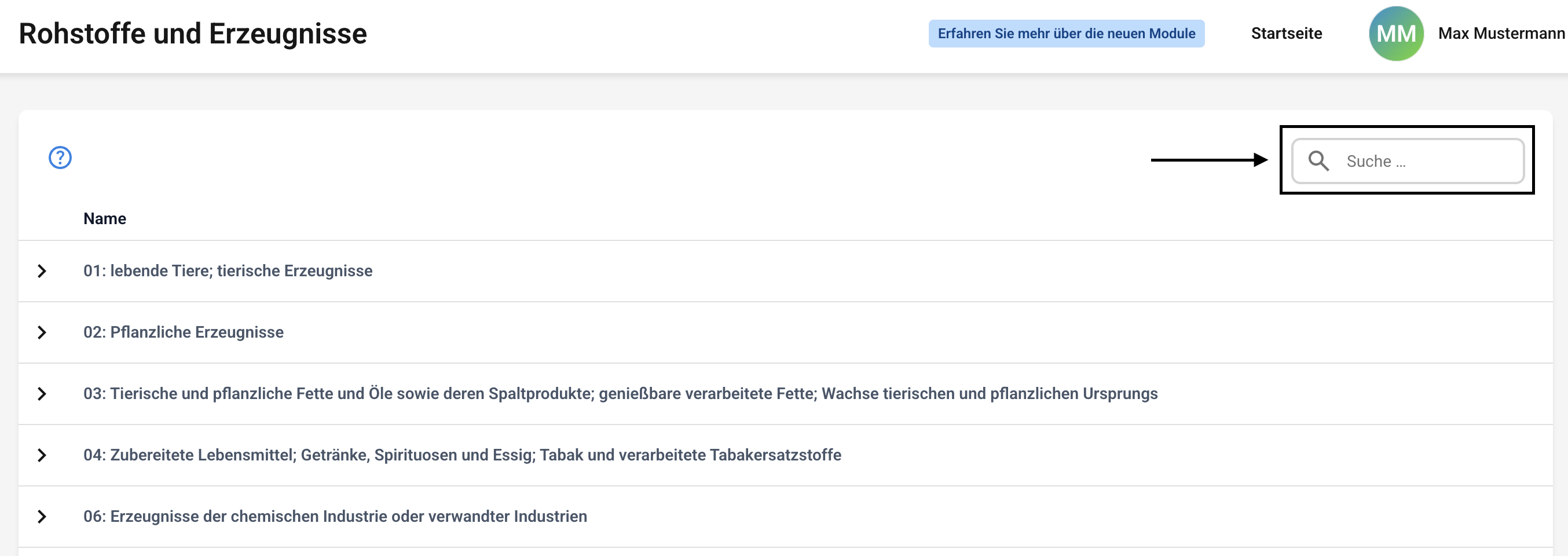The height and width of the screenshot is (556, 1568).
Task: Click the 'Rohstoffe und Erzeugnisse' page title
Action: (193, 34)
